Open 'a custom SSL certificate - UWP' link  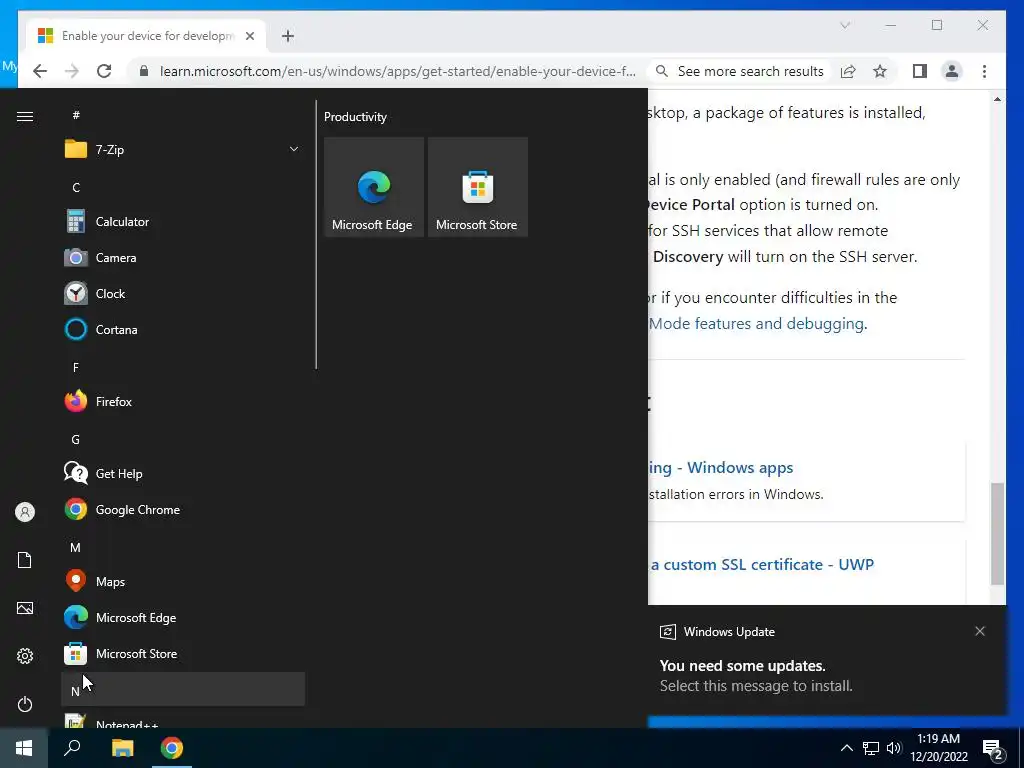(x=761, y=564)
